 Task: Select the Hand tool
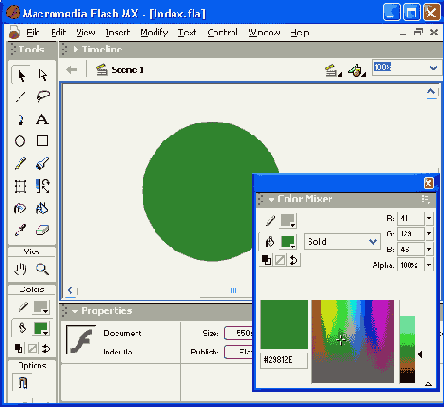click(21, 269)
